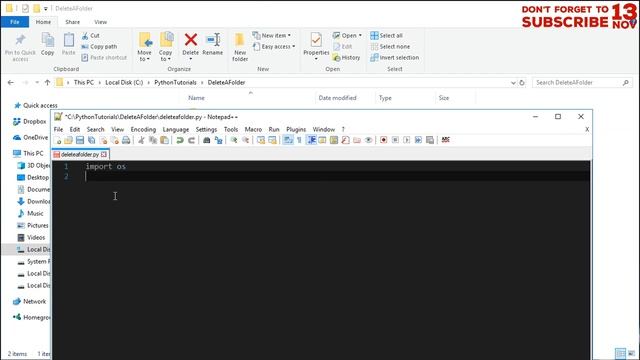Open the Function List panel icon

[x=345, y=140]
